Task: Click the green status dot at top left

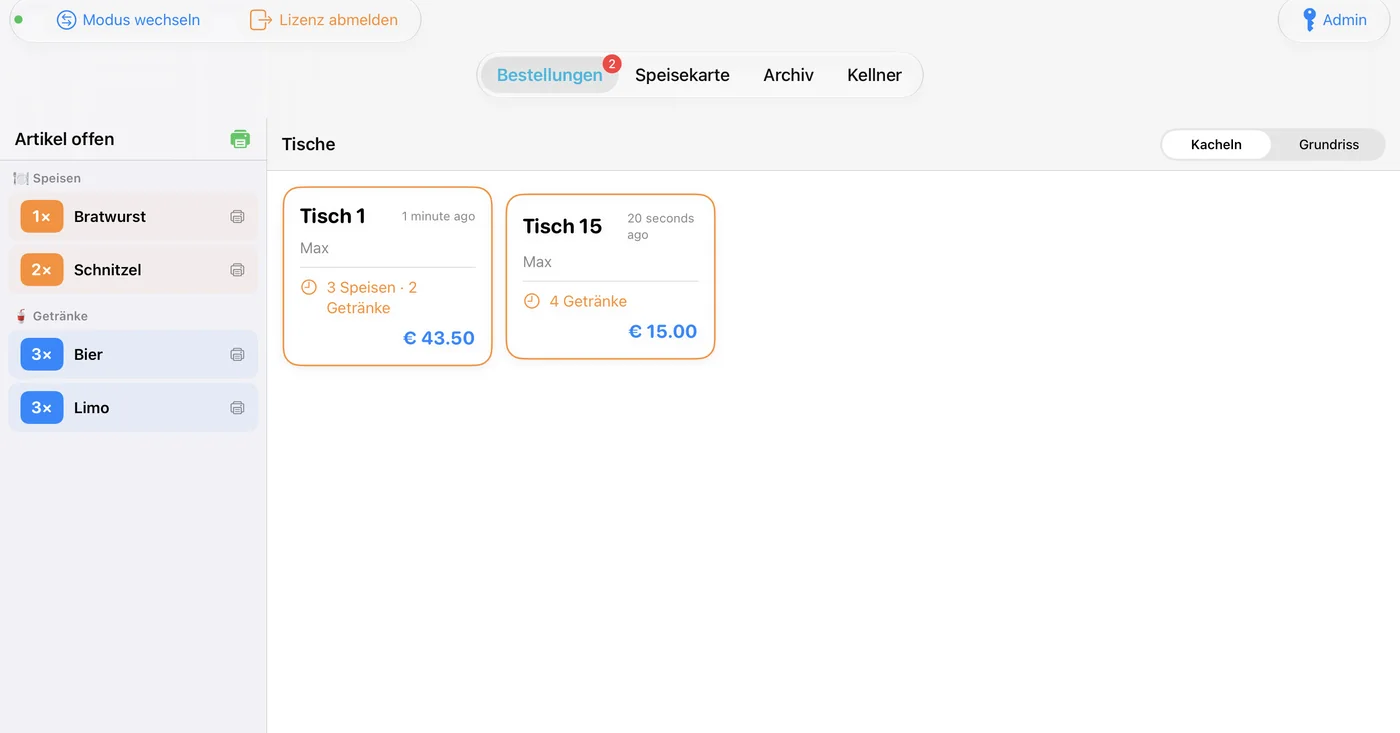Action: tap(18, 19)
